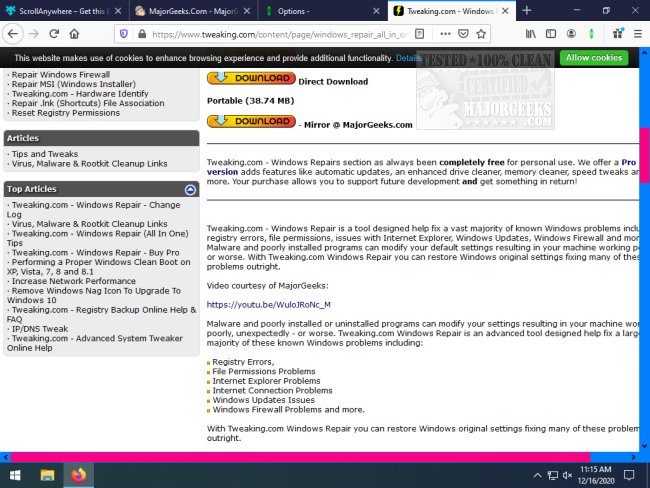The width and height of the screenshot is (650, 488).
Task: Open the Windows Start menu
Action: click(x=15, y=475)
